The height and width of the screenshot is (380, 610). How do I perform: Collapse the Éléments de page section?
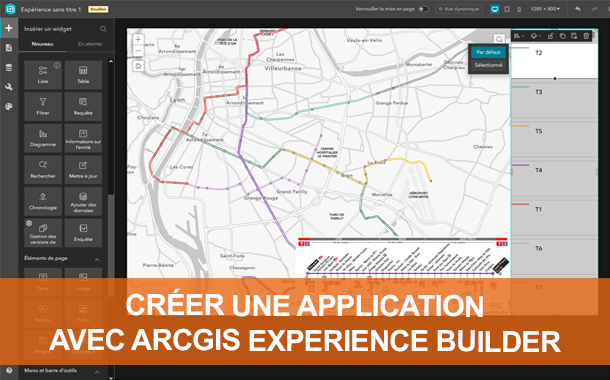point(97,259)
